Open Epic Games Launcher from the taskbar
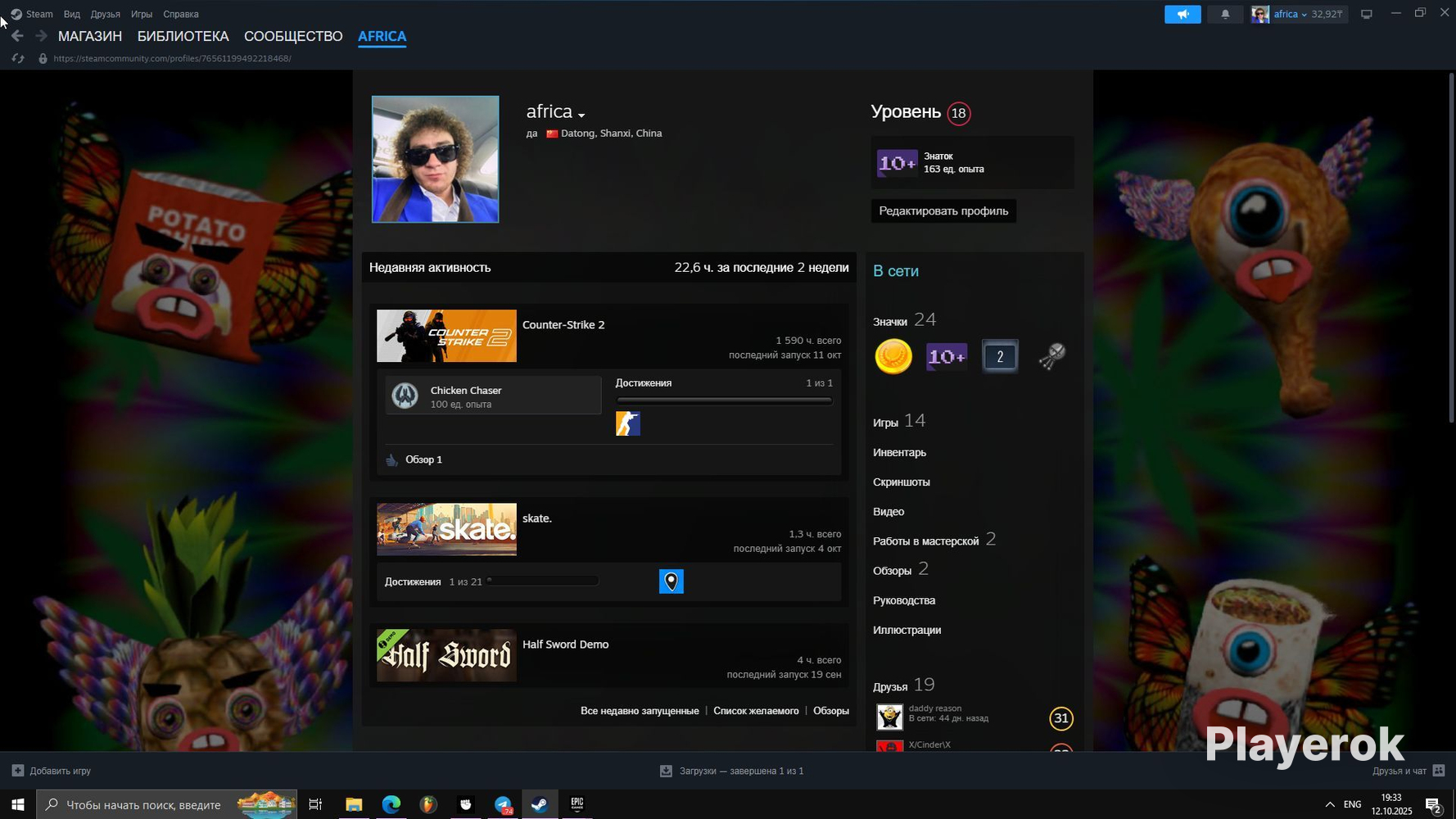1456x819 pixels. click(577, 804)
